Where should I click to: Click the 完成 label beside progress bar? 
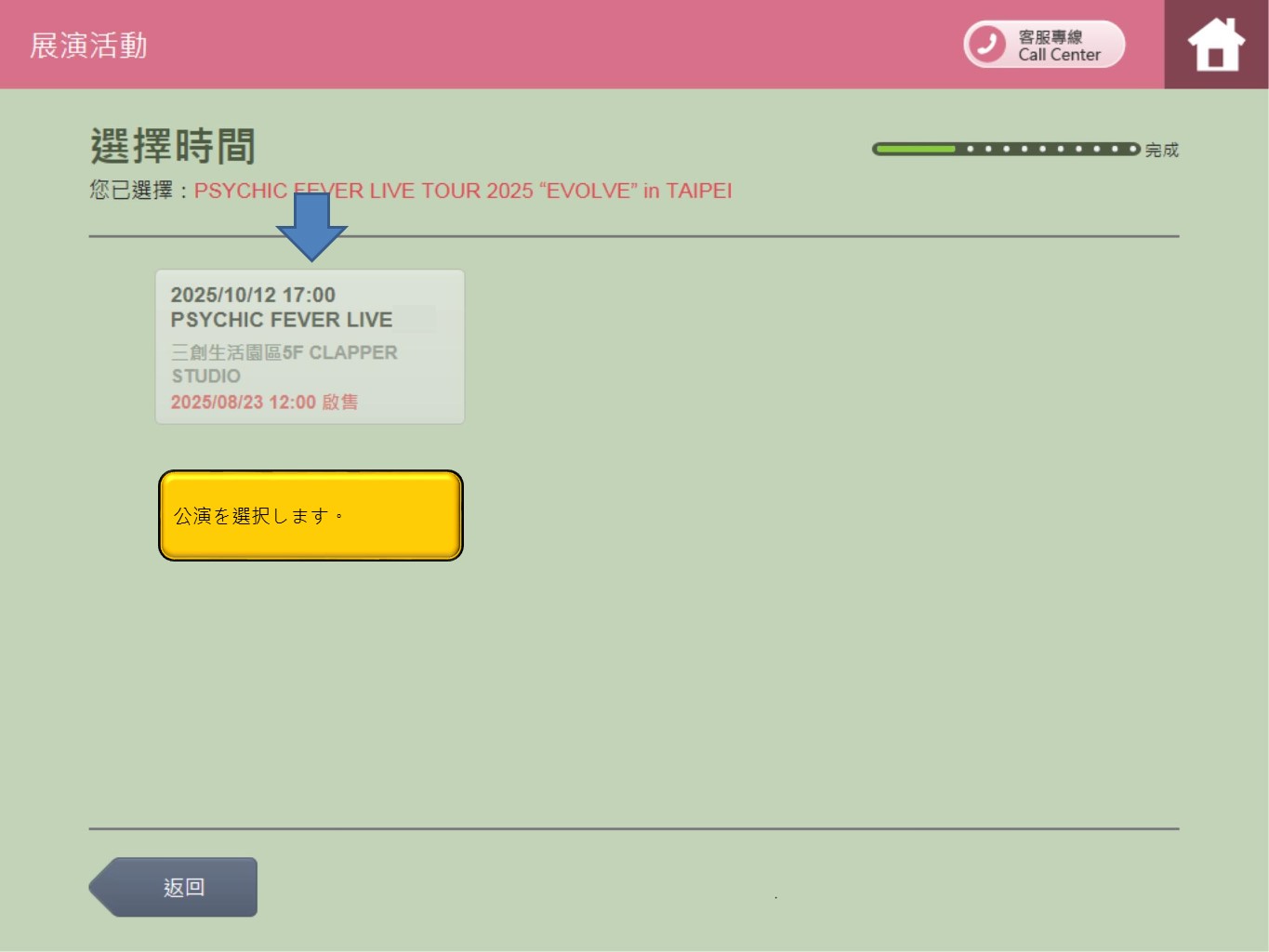(x=1161, y=150)
